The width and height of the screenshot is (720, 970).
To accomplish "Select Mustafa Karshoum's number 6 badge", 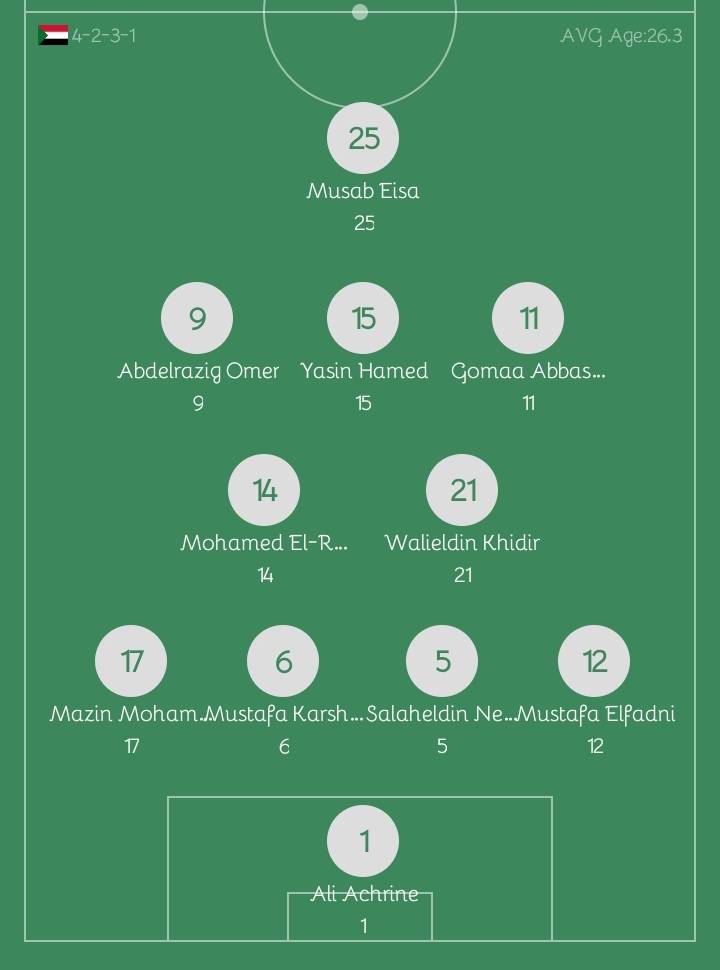I will click(x=283, y=660).
